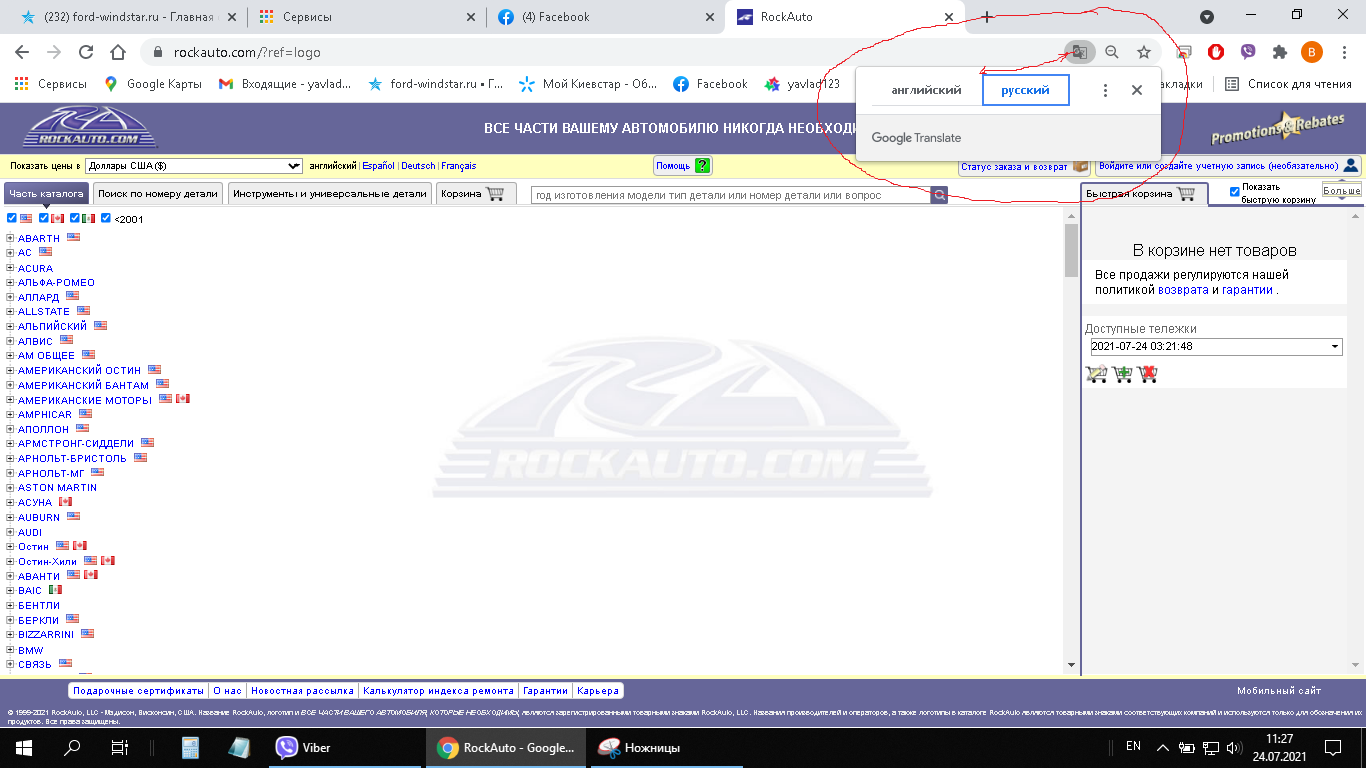Open the Chrome extensions puzzle icon

pyautogui.click(x=1279, y=52)
